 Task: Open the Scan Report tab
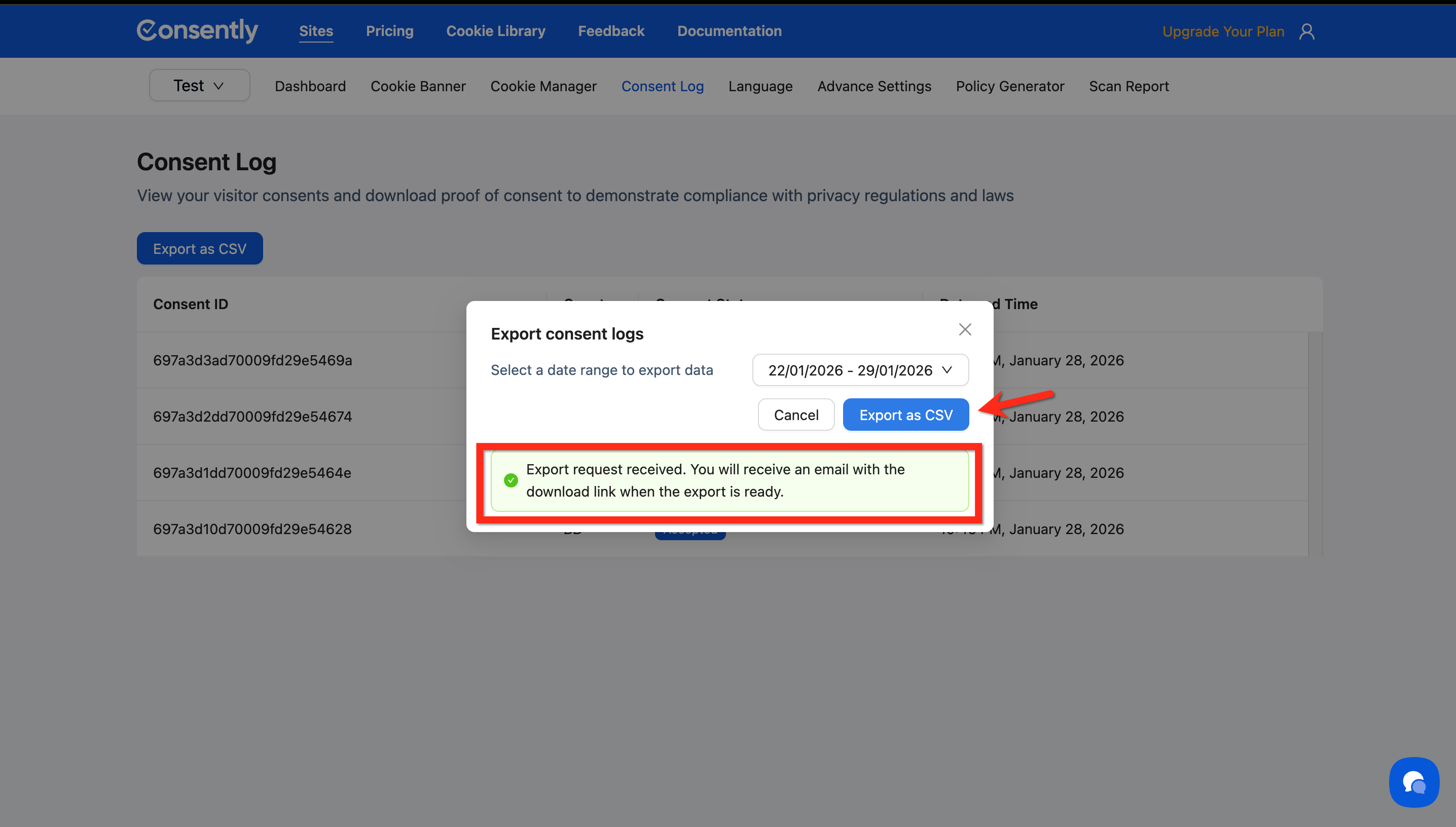coord(1128,86)
